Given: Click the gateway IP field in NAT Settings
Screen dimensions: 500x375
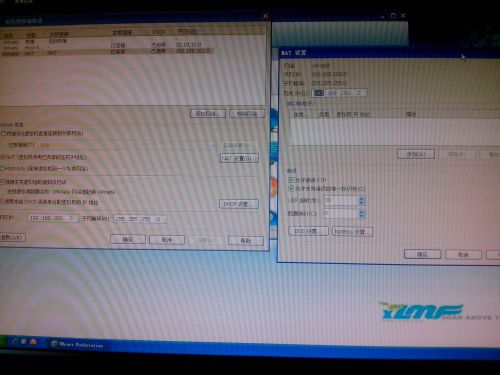Looking at the screenshot, I should tap(340, 93).
